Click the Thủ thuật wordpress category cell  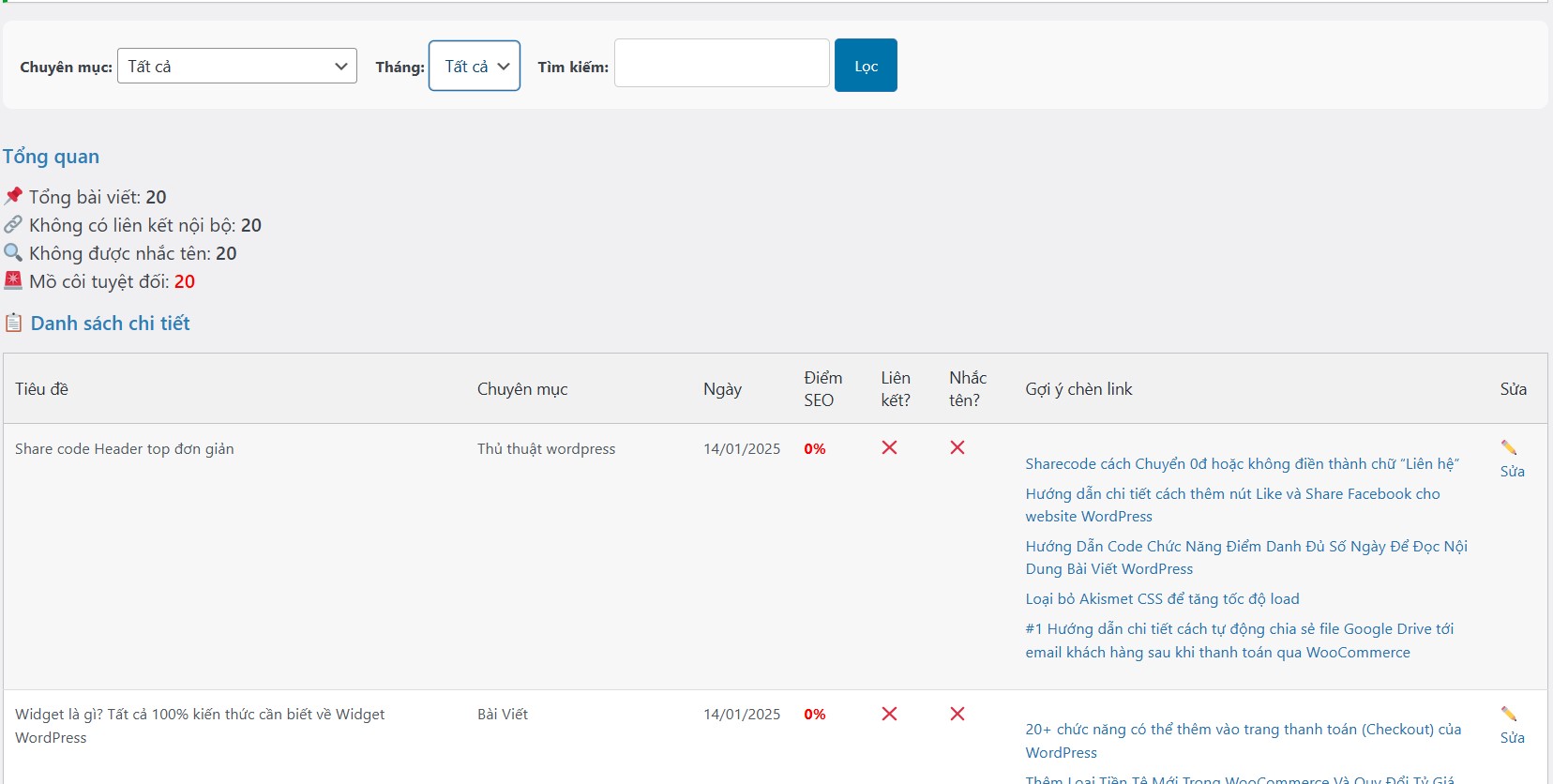click(546, 449)
